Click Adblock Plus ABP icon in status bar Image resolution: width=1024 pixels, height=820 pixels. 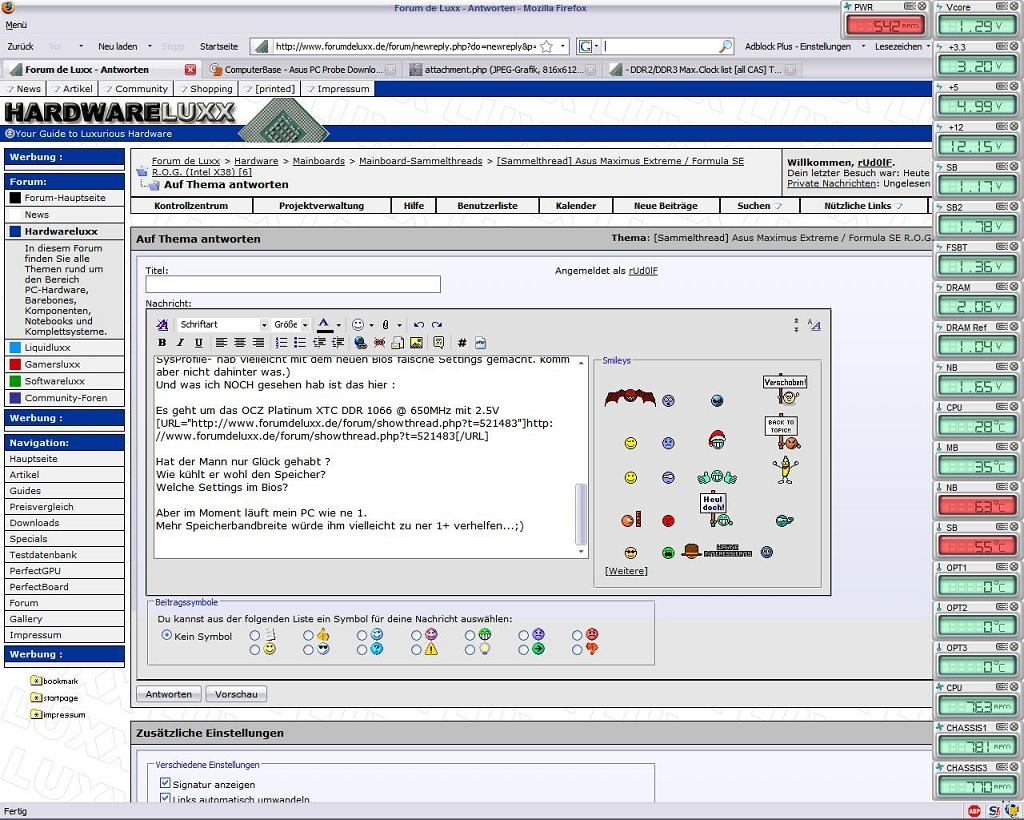(974, 811)
